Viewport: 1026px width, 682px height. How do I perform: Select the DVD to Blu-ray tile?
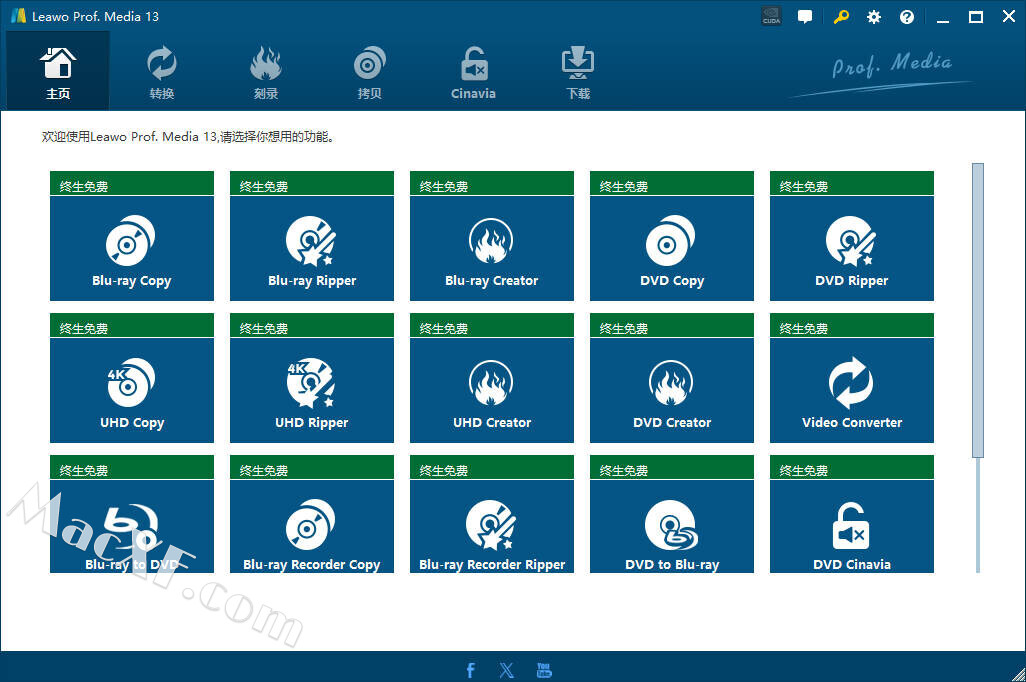coord(672,530)
